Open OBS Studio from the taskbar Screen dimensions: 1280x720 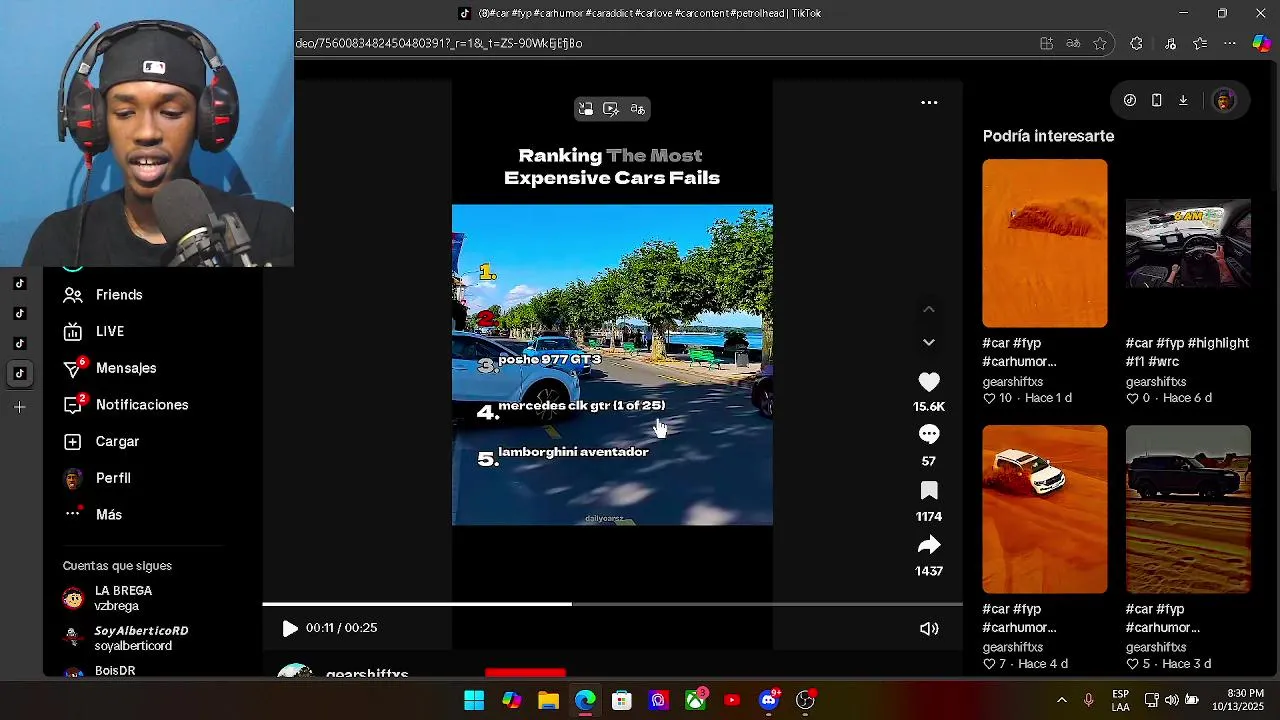(805, 700)
